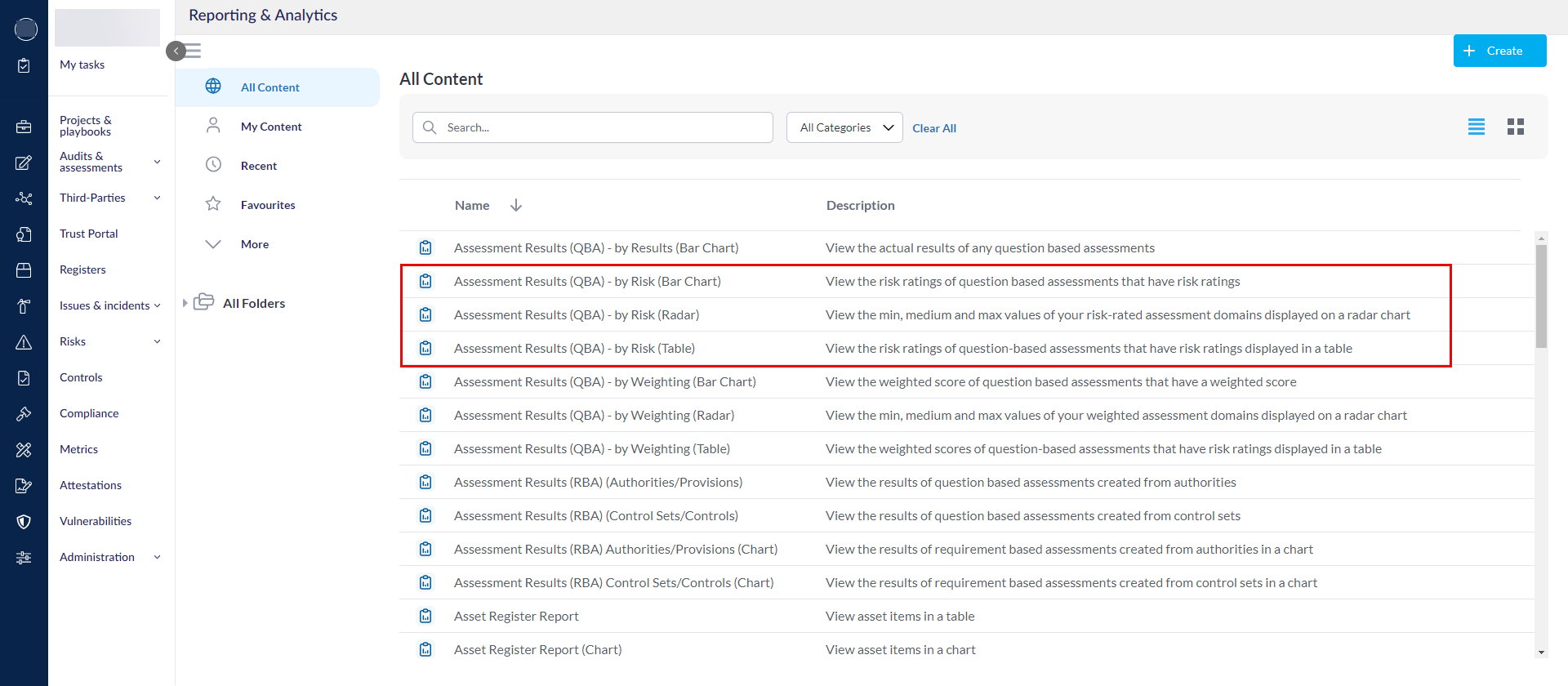Click the Favourites star icon
1568x686 pixels.
[x=213, y=204]
